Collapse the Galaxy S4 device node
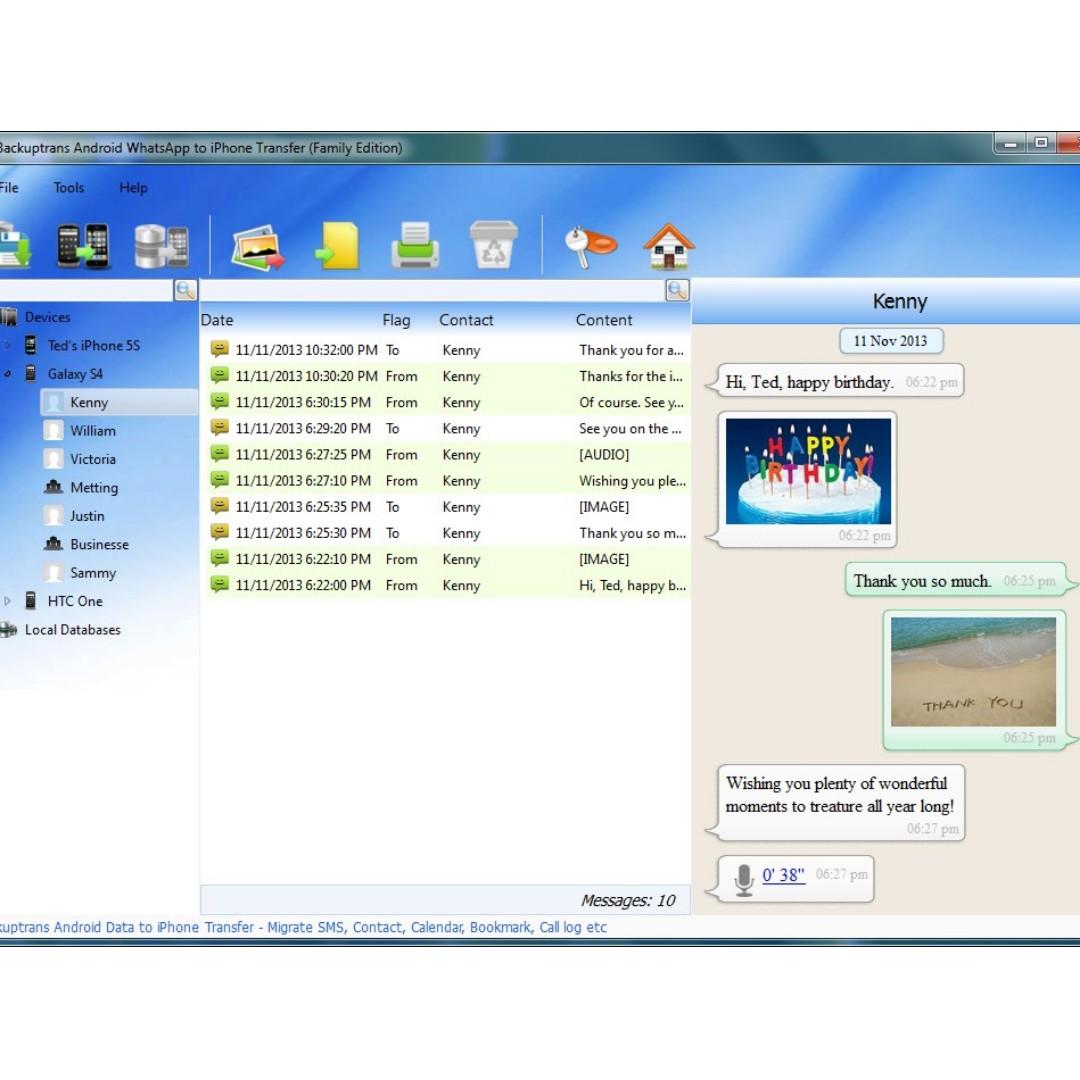 tap(8, 374)
